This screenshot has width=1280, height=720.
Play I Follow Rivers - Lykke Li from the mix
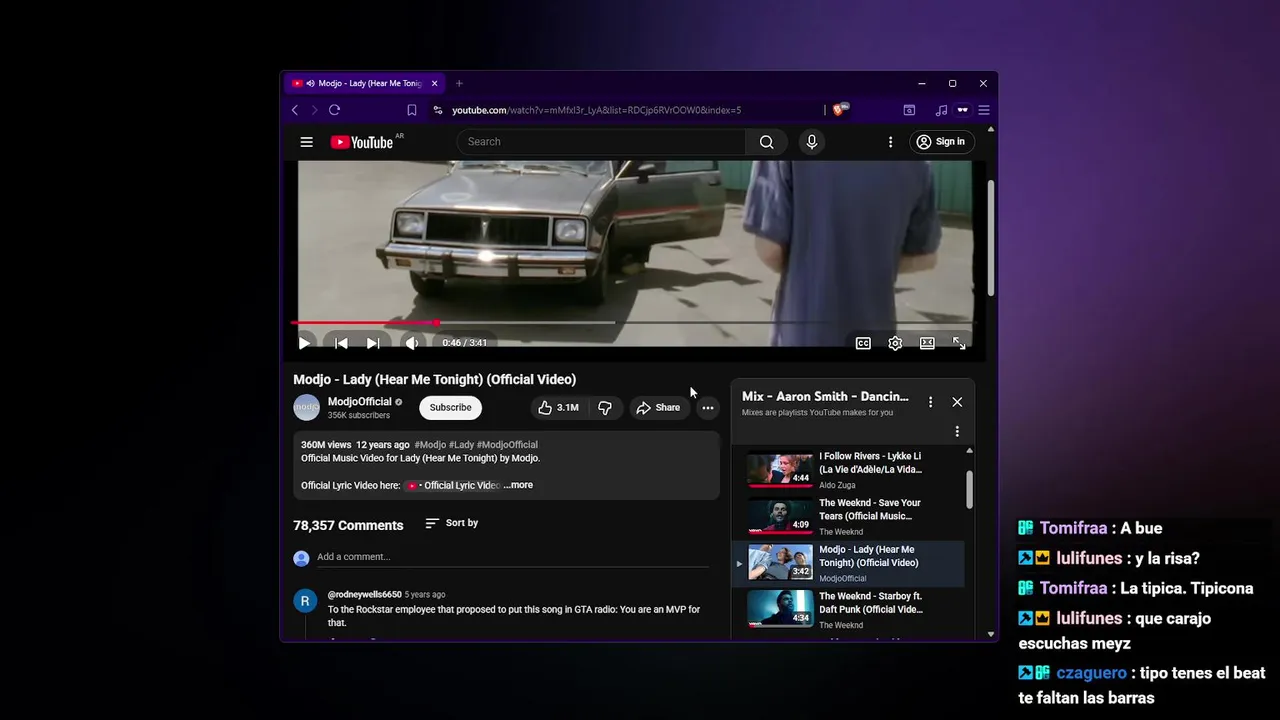coord(850,470)
